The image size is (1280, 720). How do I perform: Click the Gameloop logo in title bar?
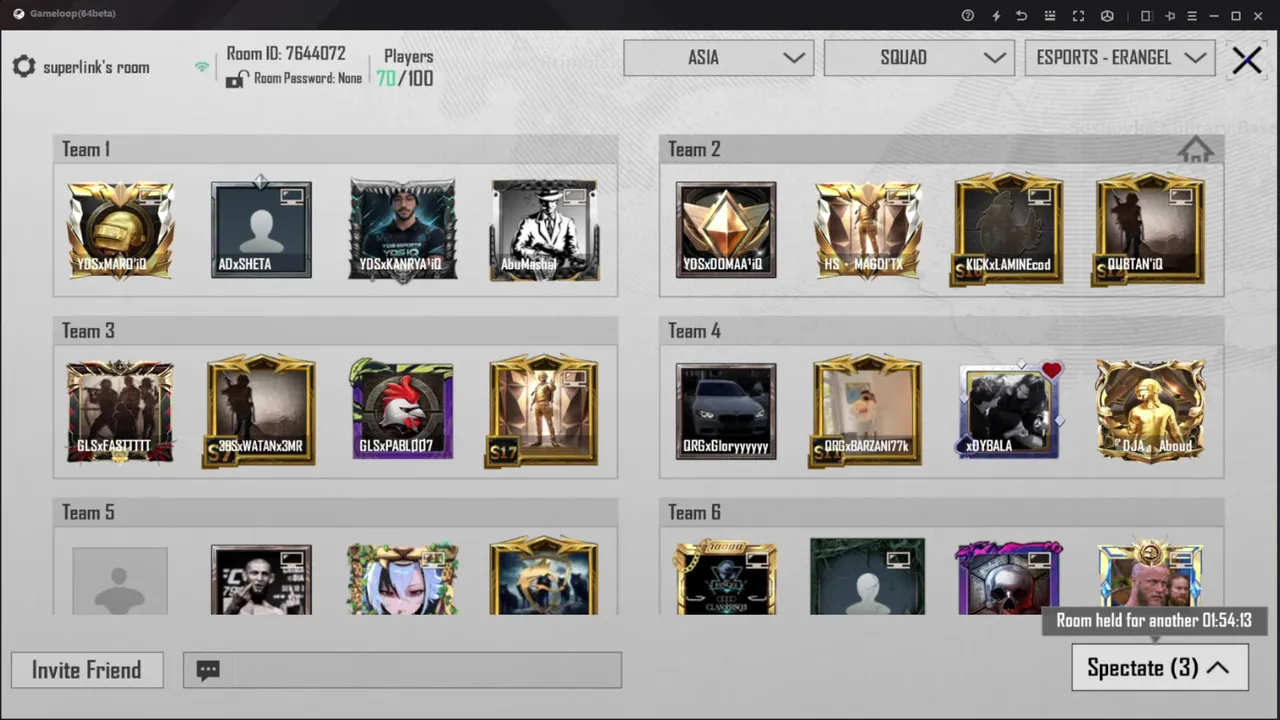click(19, 14)
